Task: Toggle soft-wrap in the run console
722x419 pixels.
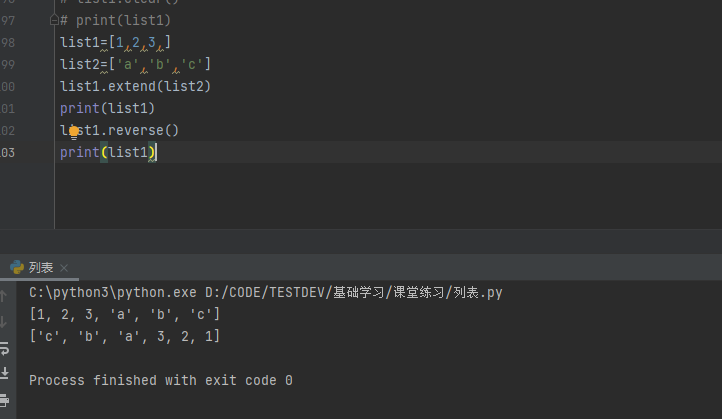Action: (5, 347)
